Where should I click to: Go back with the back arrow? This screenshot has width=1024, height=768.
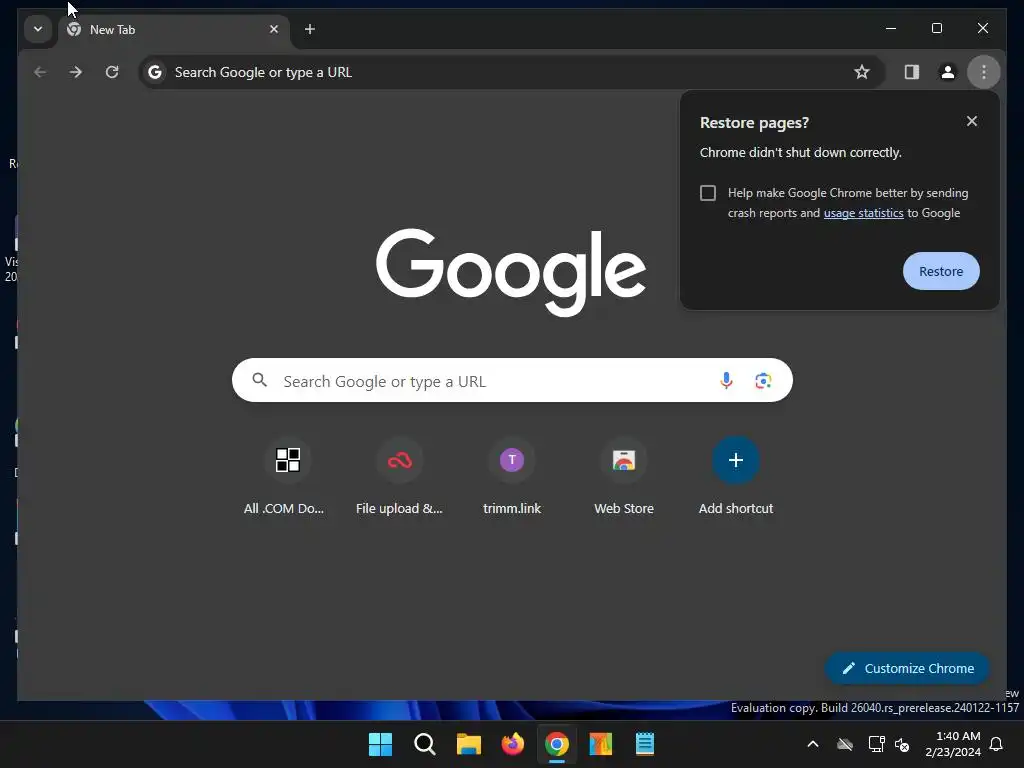(40, 72)
